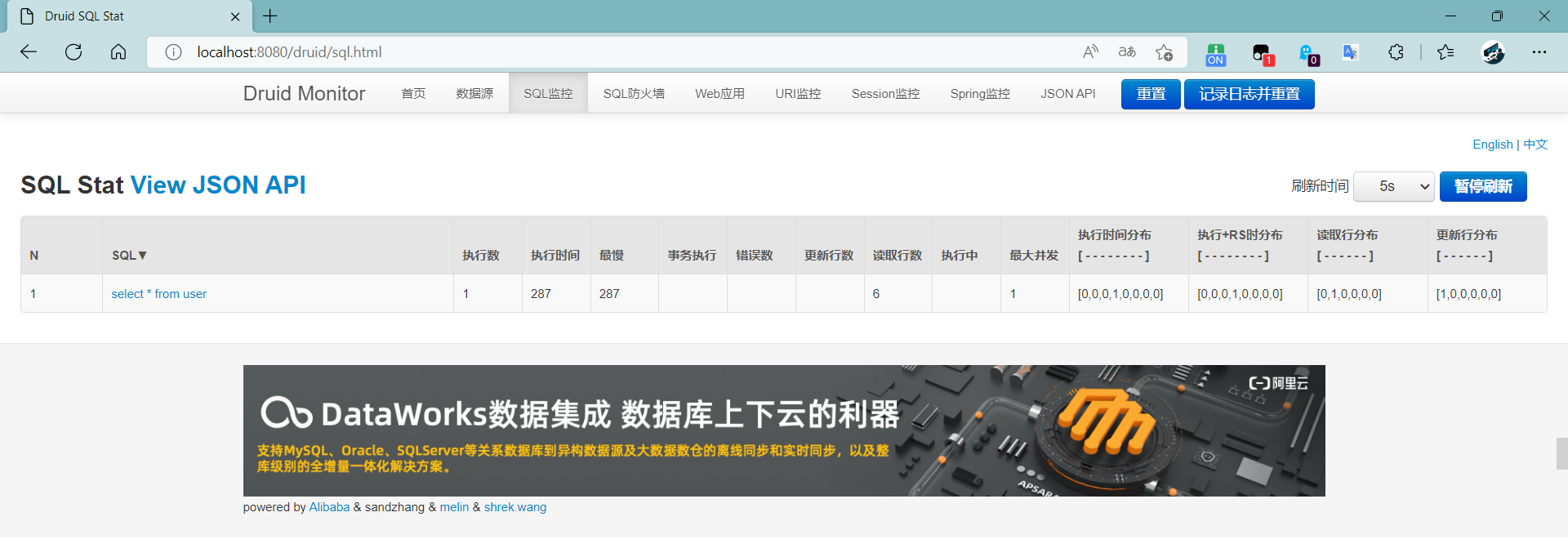Click the Read aloud icon
1568x539 pixels.
click(1090, 52)
